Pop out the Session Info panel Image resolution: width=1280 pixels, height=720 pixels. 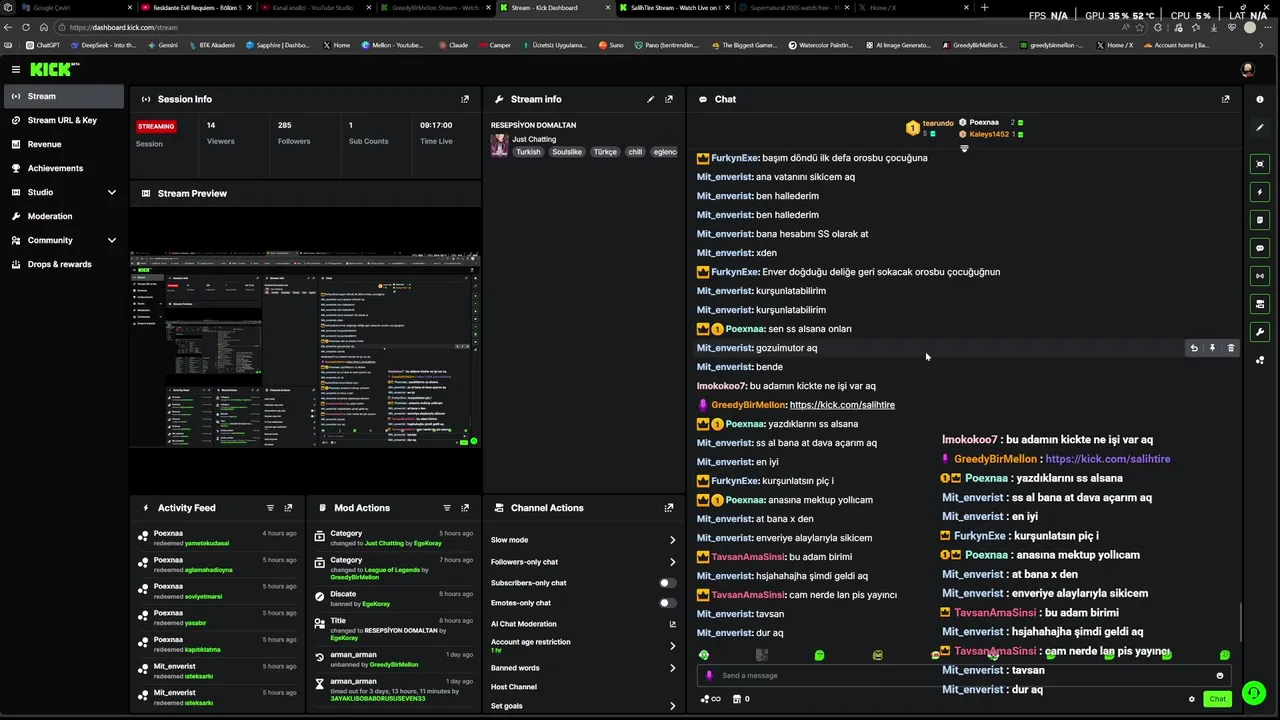coord(465,99)
